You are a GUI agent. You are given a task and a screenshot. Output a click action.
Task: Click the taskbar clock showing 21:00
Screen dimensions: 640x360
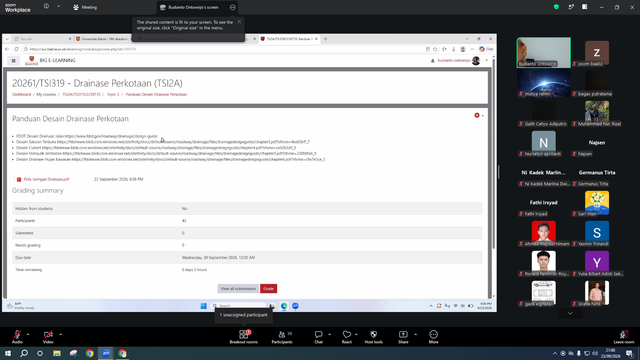610,353
